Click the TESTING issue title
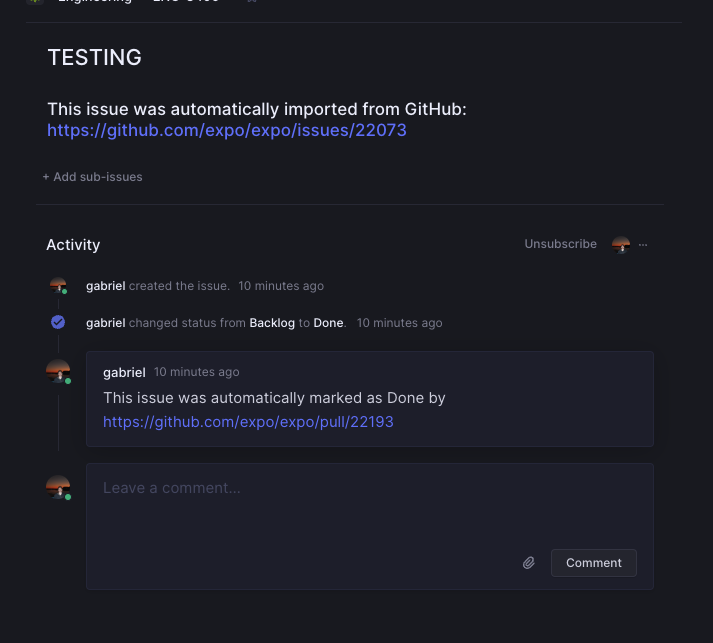The height and width of the screenshot is (643, 713). click(94, 58)
